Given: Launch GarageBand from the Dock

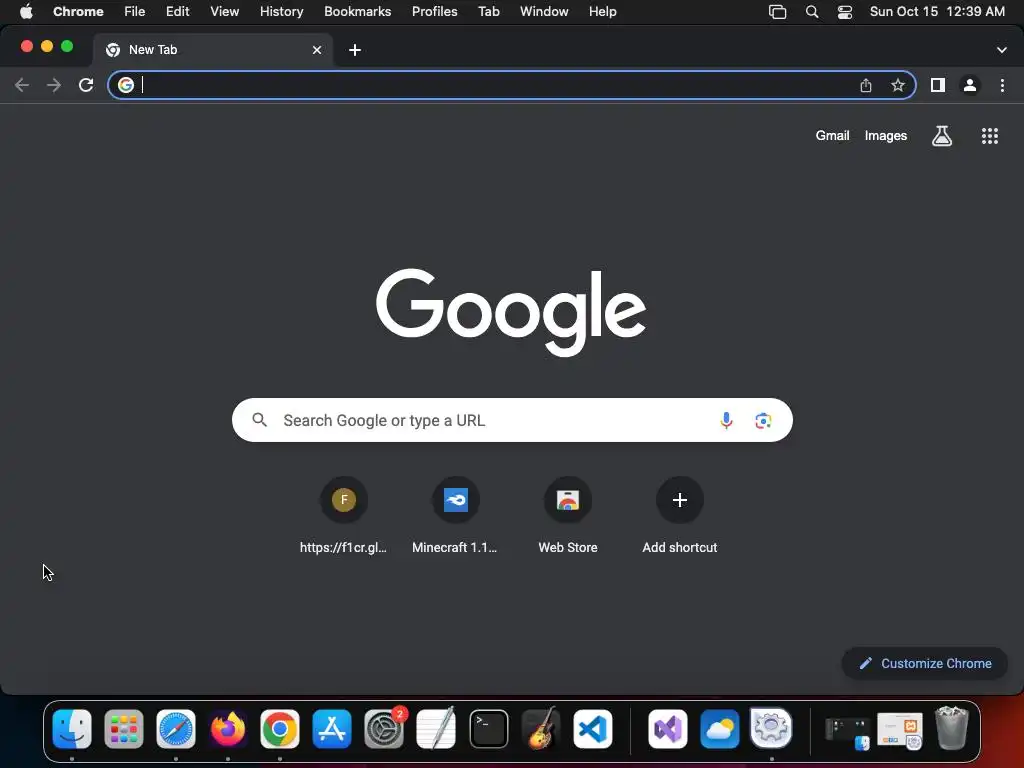Looking at the screenshot, I should [x=541, y=729].
